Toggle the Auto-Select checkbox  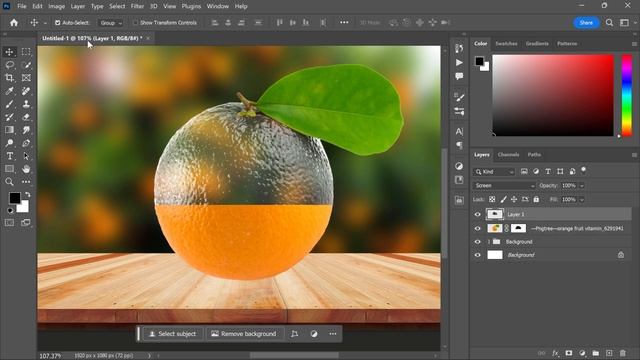coord(58,23)
